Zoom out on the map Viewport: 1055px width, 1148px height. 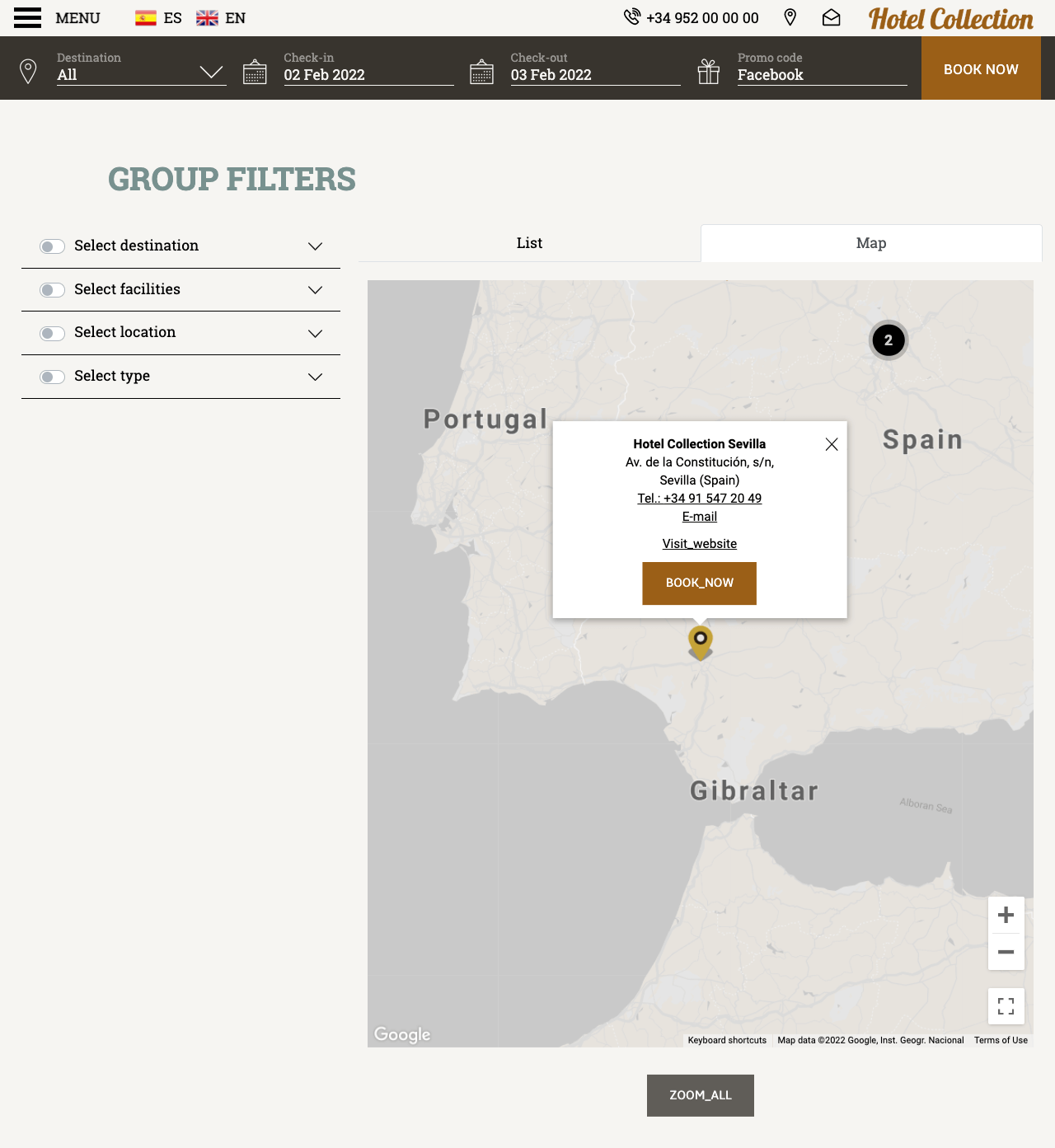(1006, 952)
